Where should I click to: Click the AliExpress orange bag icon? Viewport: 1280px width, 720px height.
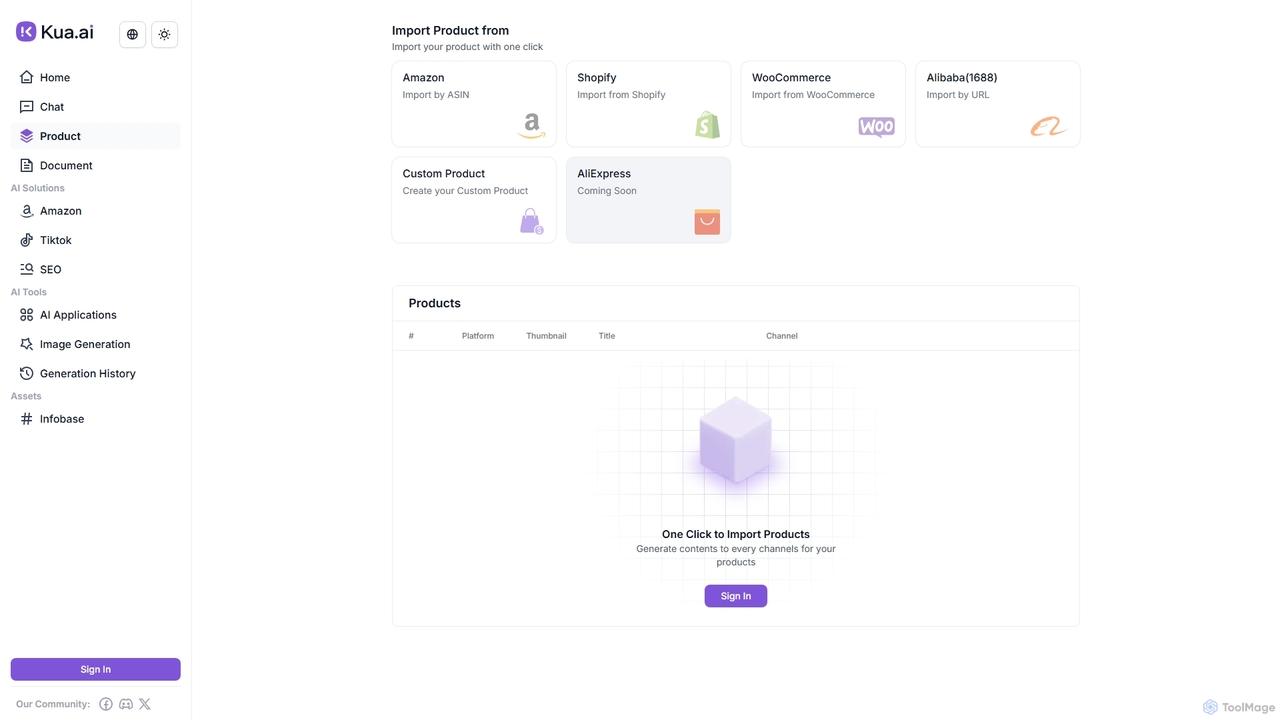tap(707, 221)
